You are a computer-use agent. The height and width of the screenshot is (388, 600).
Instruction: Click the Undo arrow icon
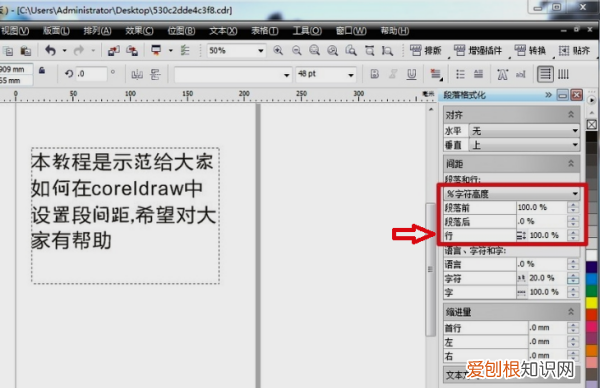tap(51, 51)
